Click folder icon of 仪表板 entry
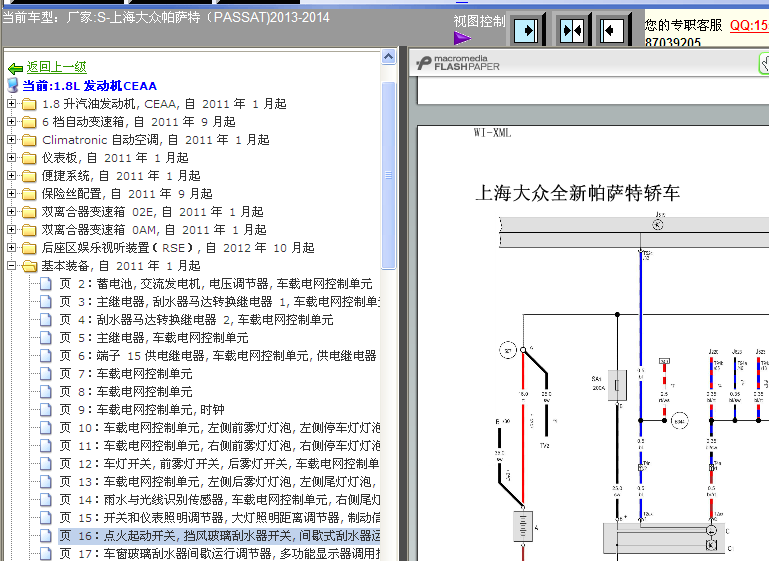The width and height of the screenshot is (769, 561). coord(29,158)
